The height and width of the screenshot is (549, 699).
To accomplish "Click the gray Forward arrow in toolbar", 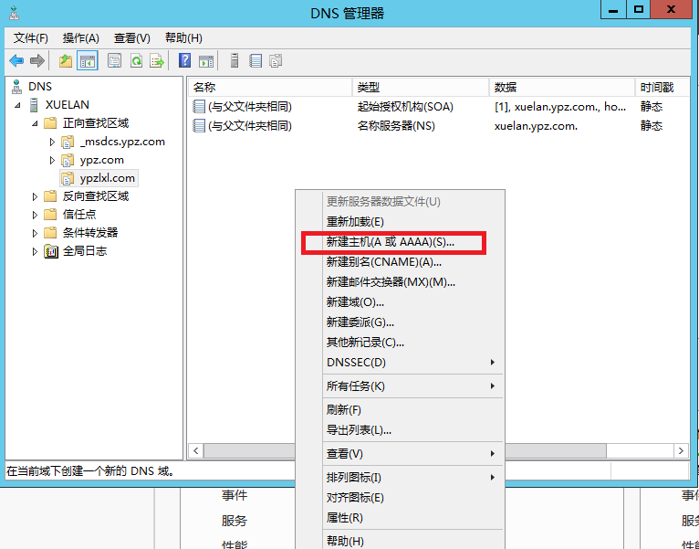I will (x=37, y=61).
